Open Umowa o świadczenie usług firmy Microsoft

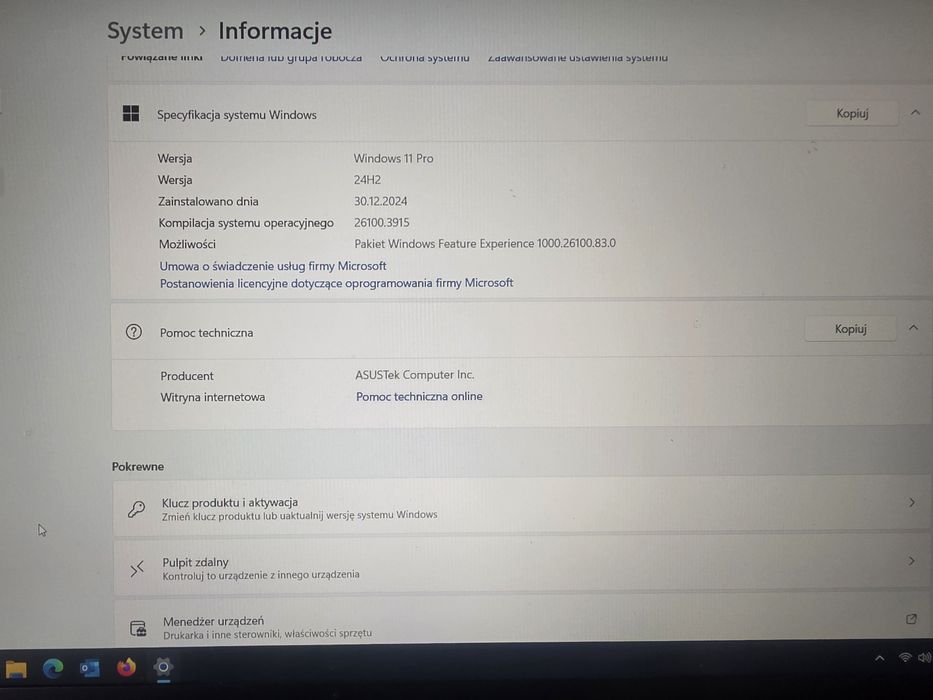[x=273, y=266]
